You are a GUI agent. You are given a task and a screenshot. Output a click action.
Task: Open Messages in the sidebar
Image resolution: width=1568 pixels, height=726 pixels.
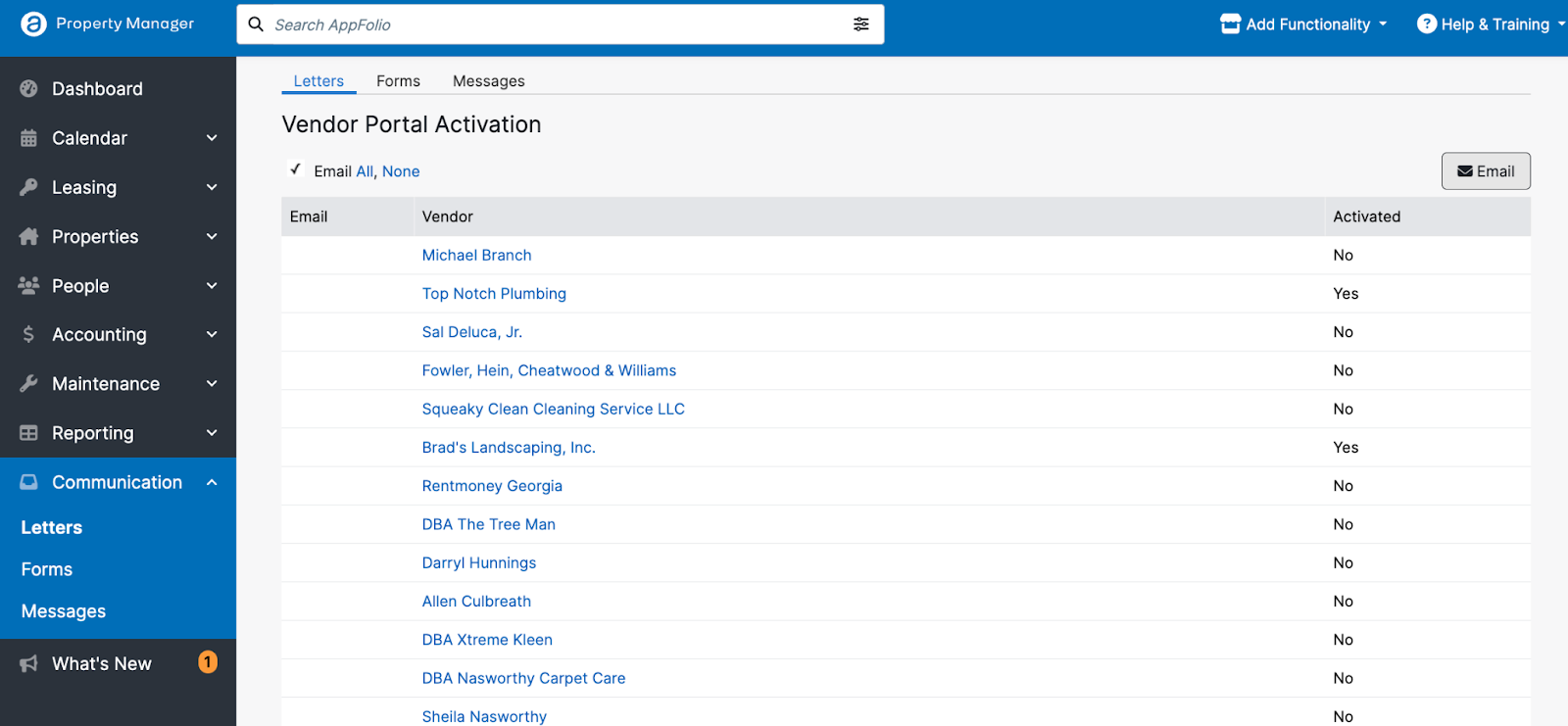coord(64,611)
